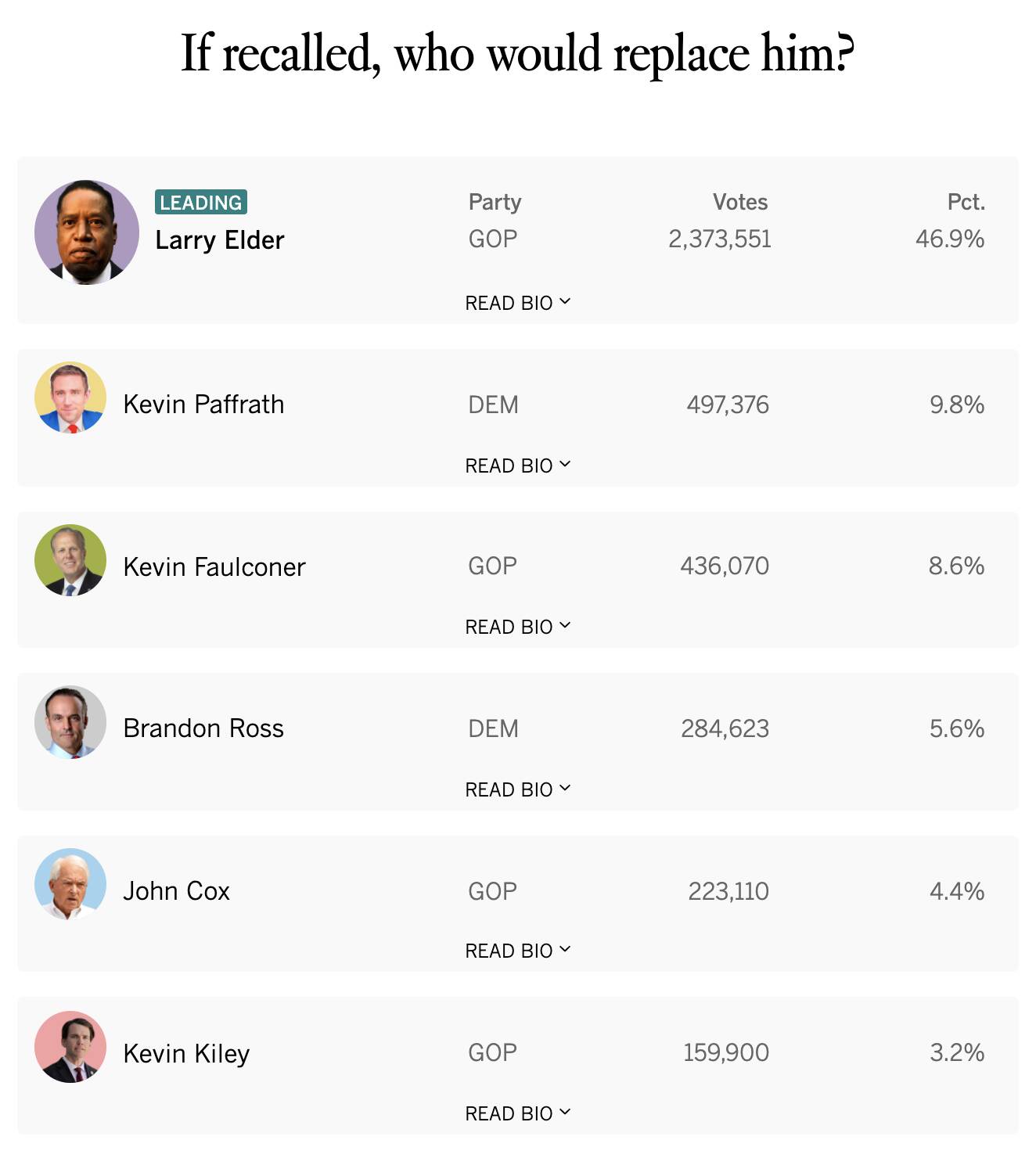Click Kevin Paffrath's candidate photo
Screen dimensions: 1036x1158
click(x=70, y=397)
